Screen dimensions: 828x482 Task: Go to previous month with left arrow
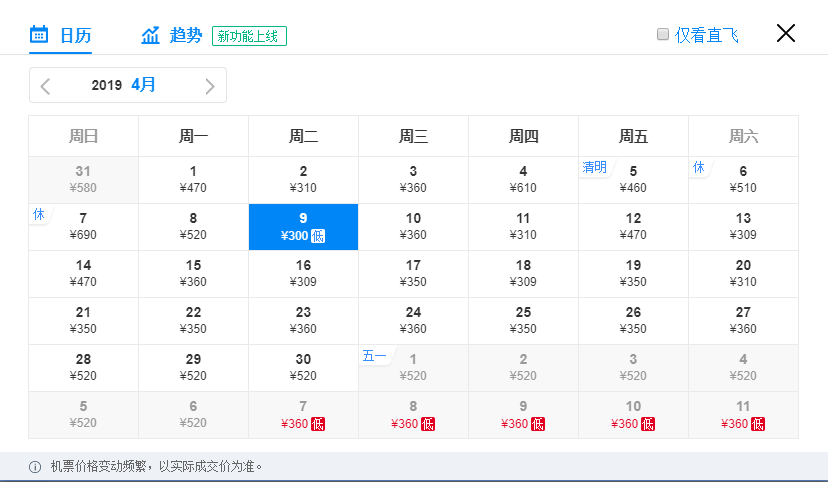(45, 86)
